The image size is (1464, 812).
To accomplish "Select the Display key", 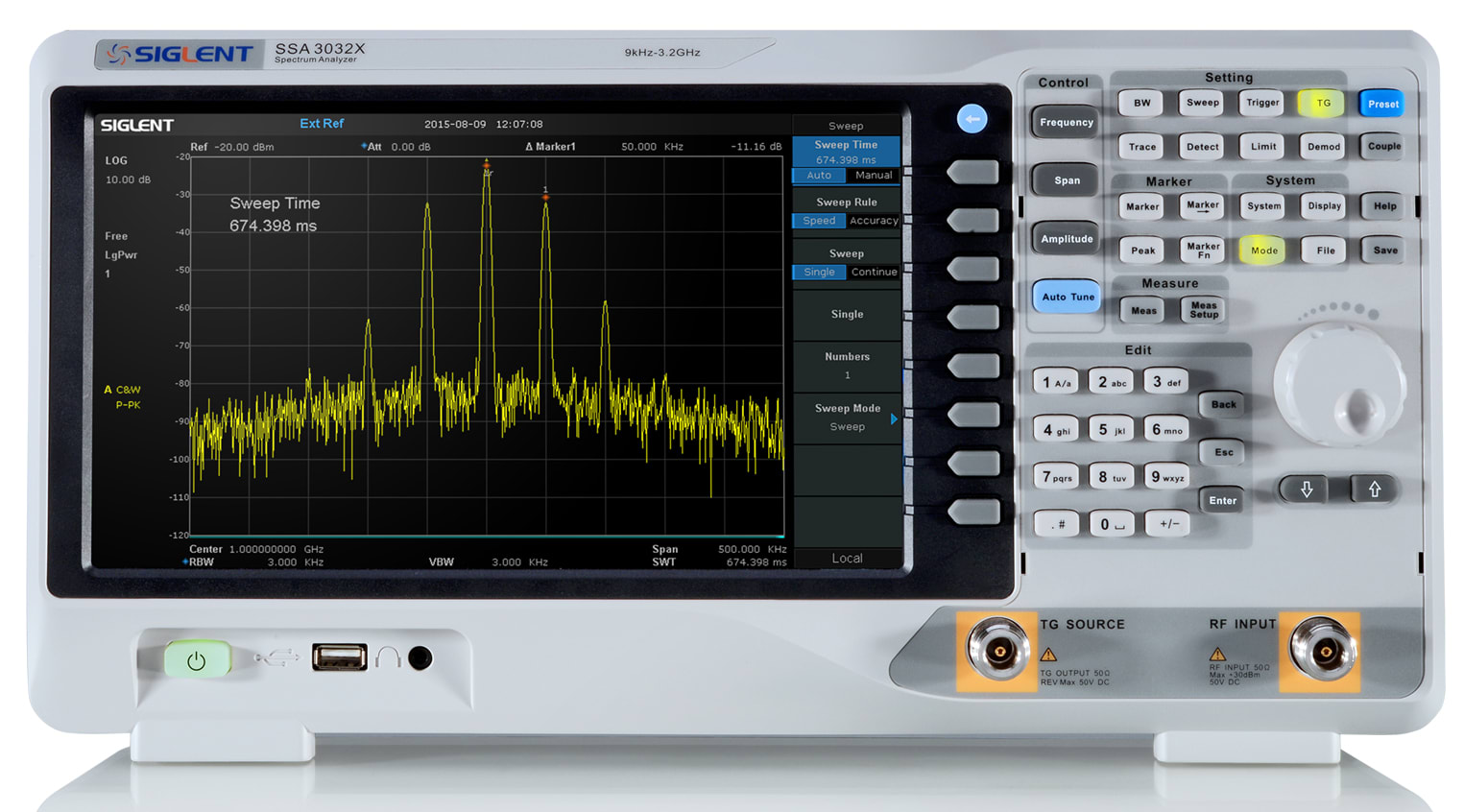I will 1324,206.
